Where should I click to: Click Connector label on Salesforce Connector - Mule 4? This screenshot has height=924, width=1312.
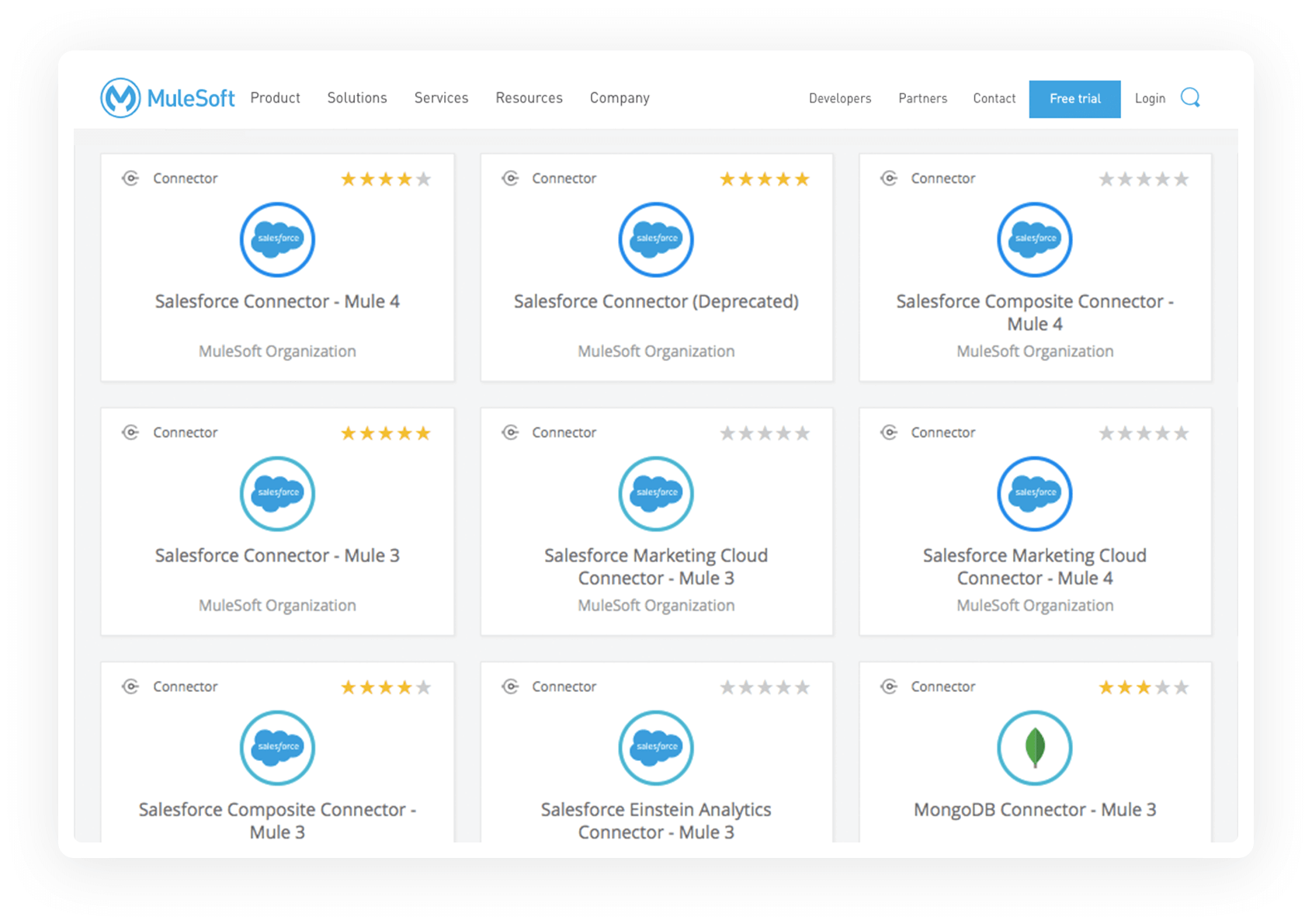pos(185,179)
